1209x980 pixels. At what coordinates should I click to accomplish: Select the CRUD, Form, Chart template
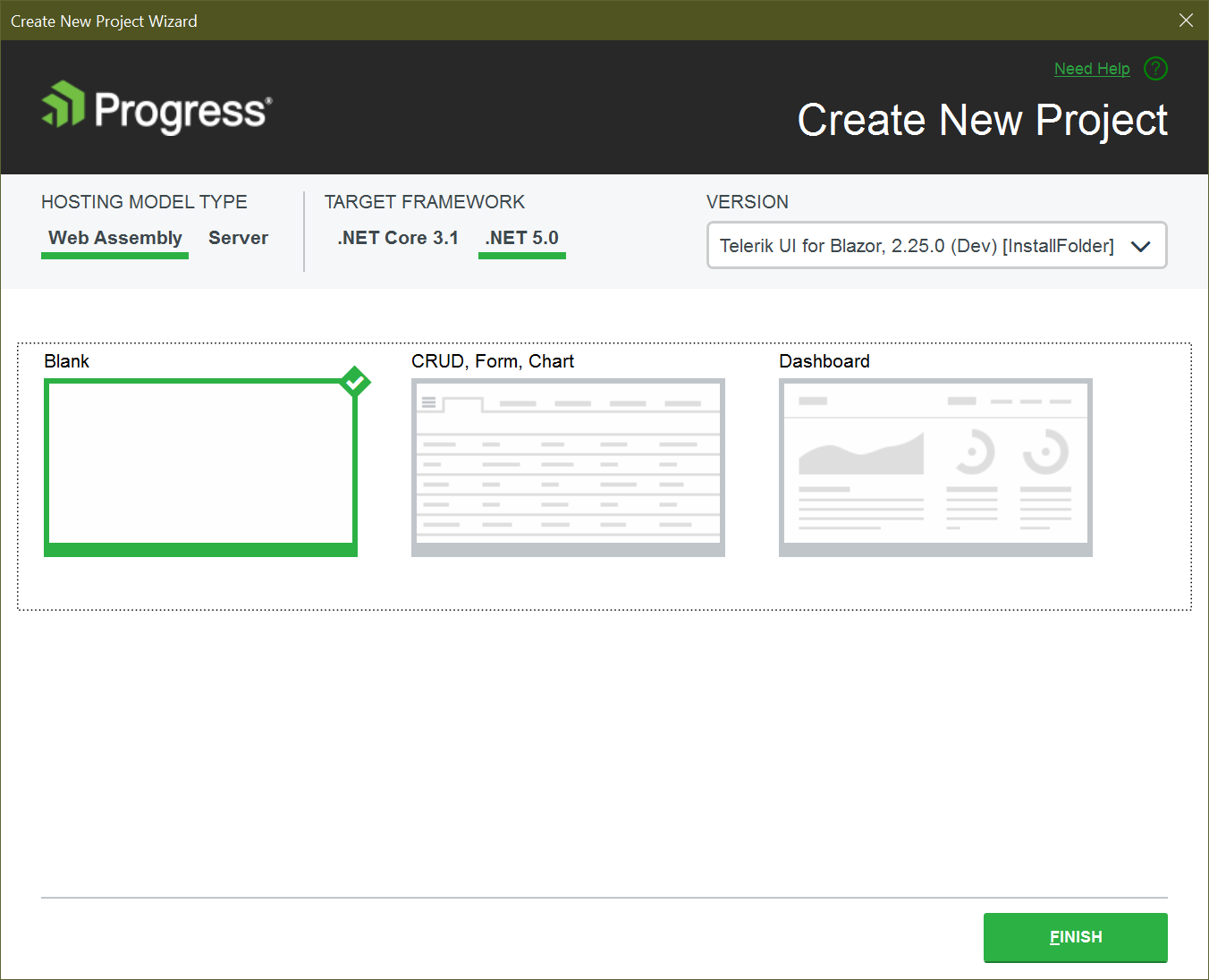click(x=568, y=466)
